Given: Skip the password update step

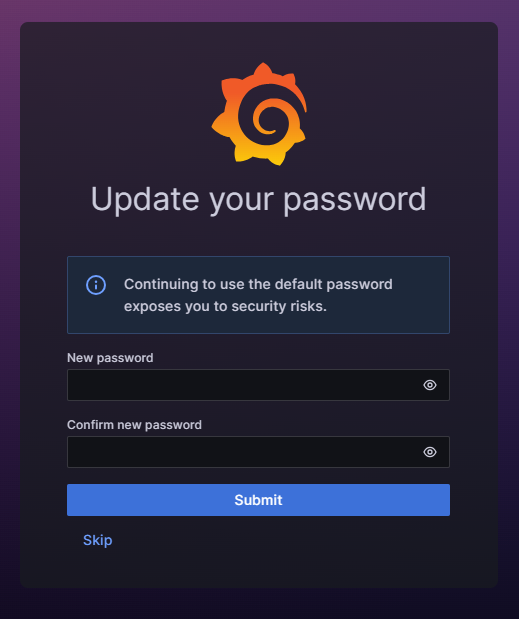Looking at the screenshot, I should click(97, 540).
